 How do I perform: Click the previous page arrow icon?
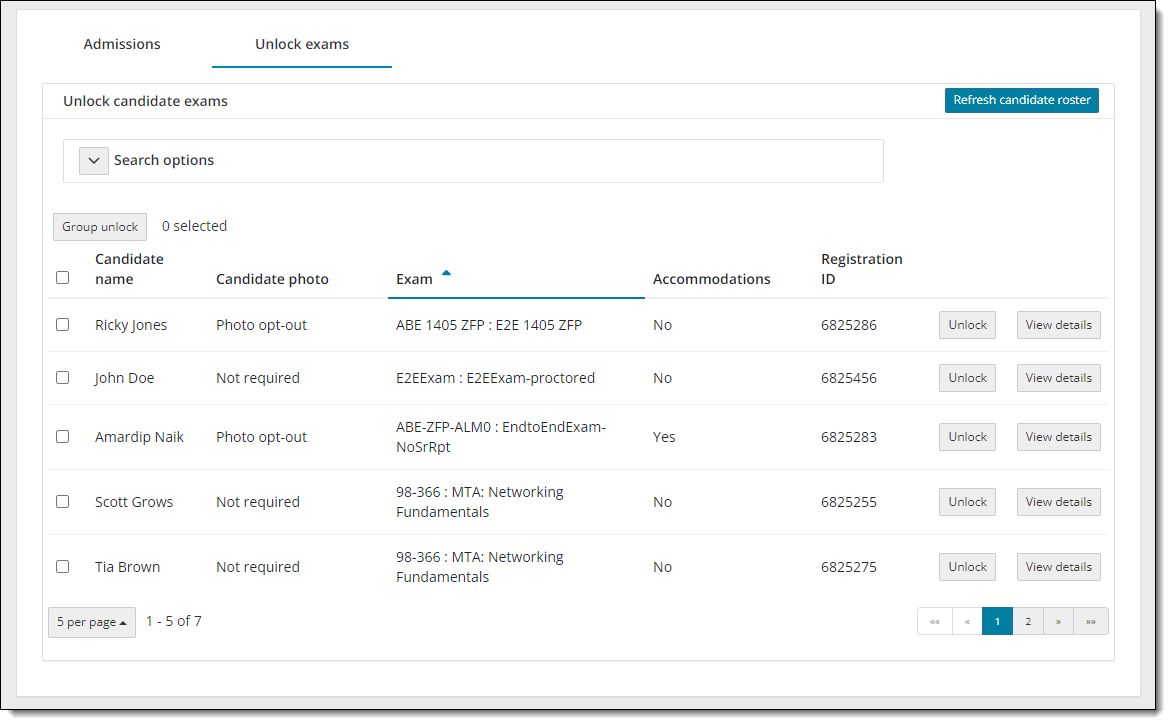tap(967, 621)
